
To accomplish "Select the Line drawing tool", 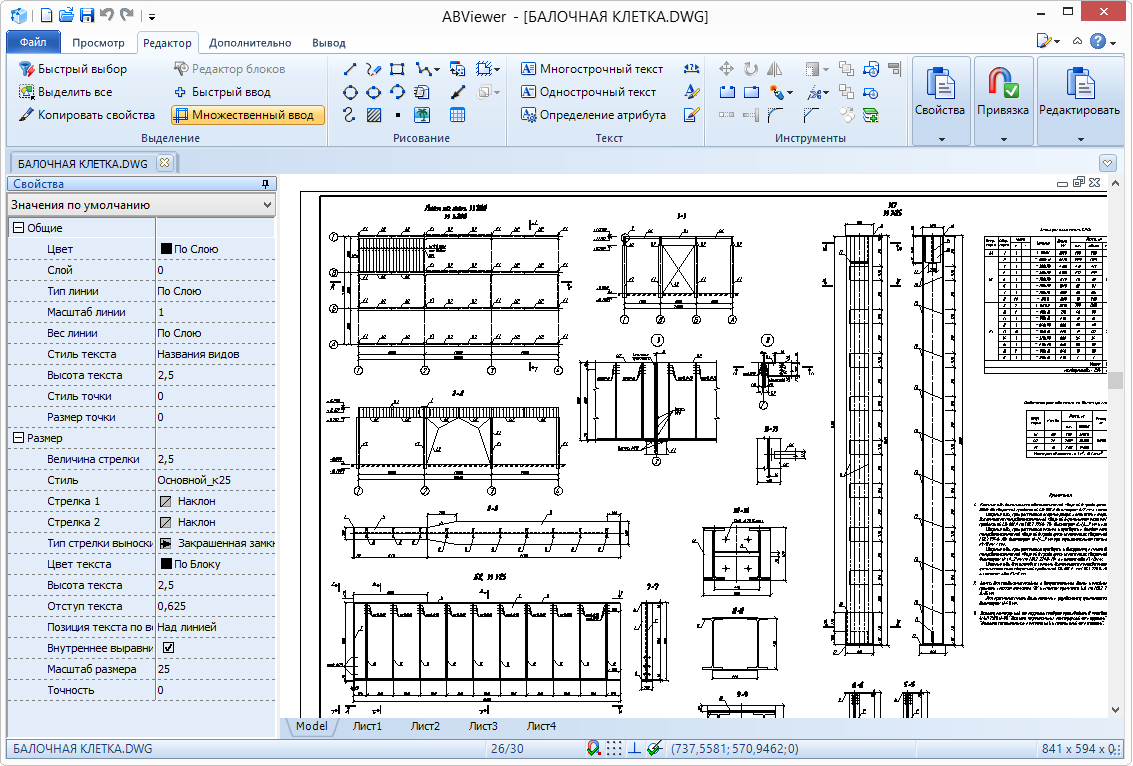I will click(350, 69).
